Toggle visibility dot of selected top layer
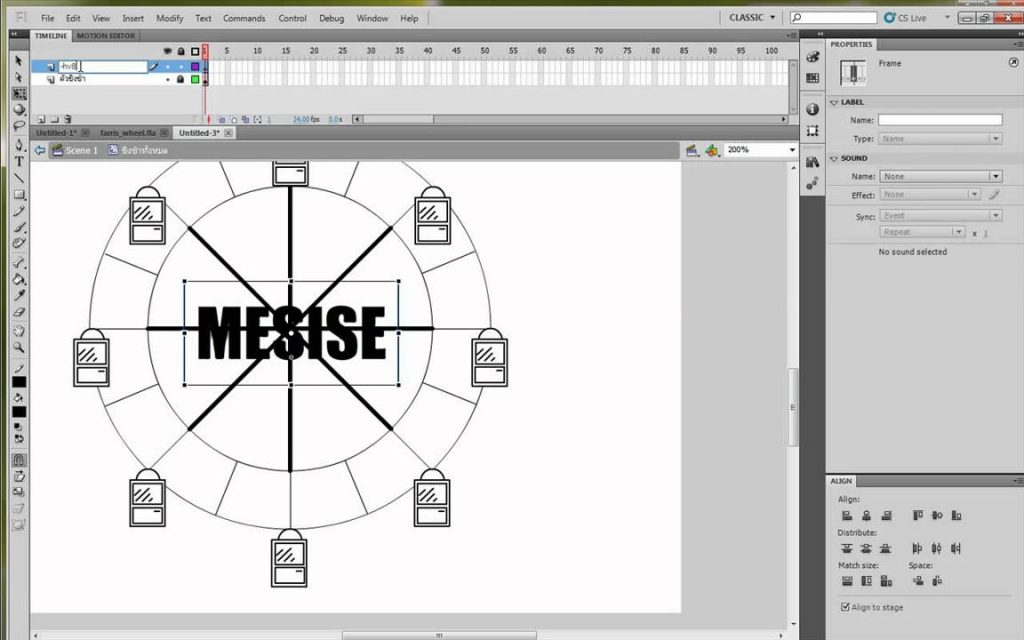Image resolution: width=1024 pixels, height=640 pixels. [168, 67]
